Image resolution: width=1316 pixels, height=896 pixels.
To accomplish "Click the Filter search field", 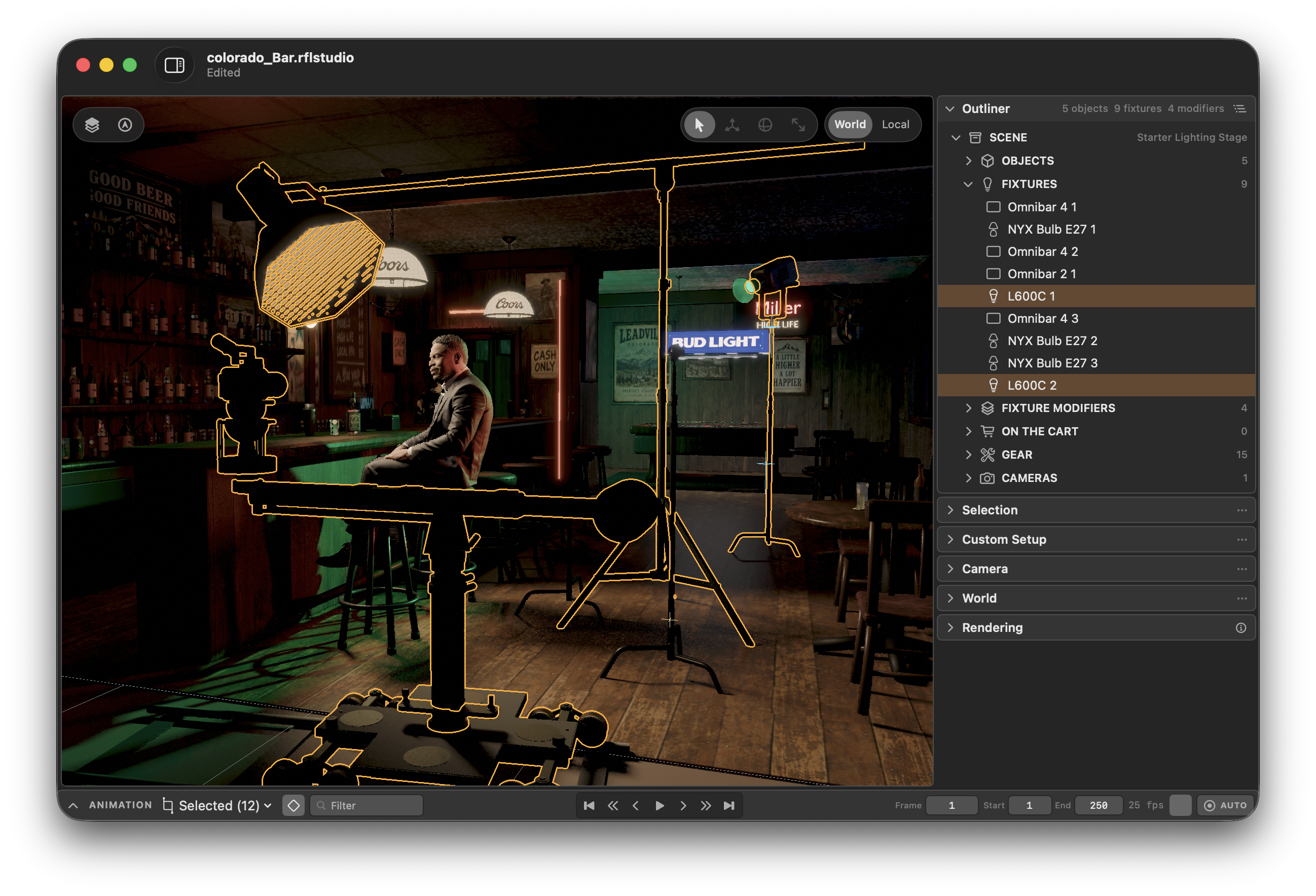I will point(367,805).
